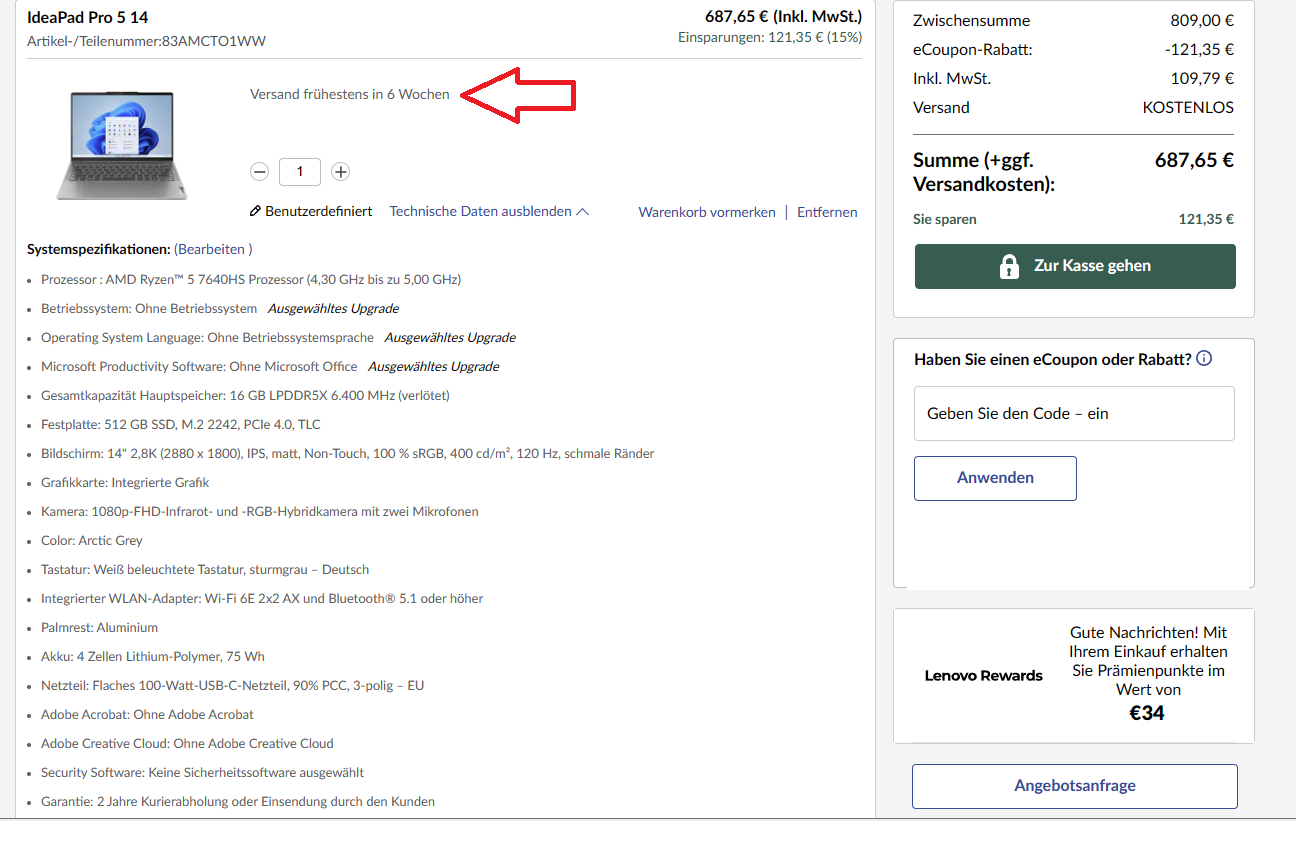Click the Sie sparen 121,35 € row
The height and width of the screenshot is (853, 1313).
[x=1073, y=220]
